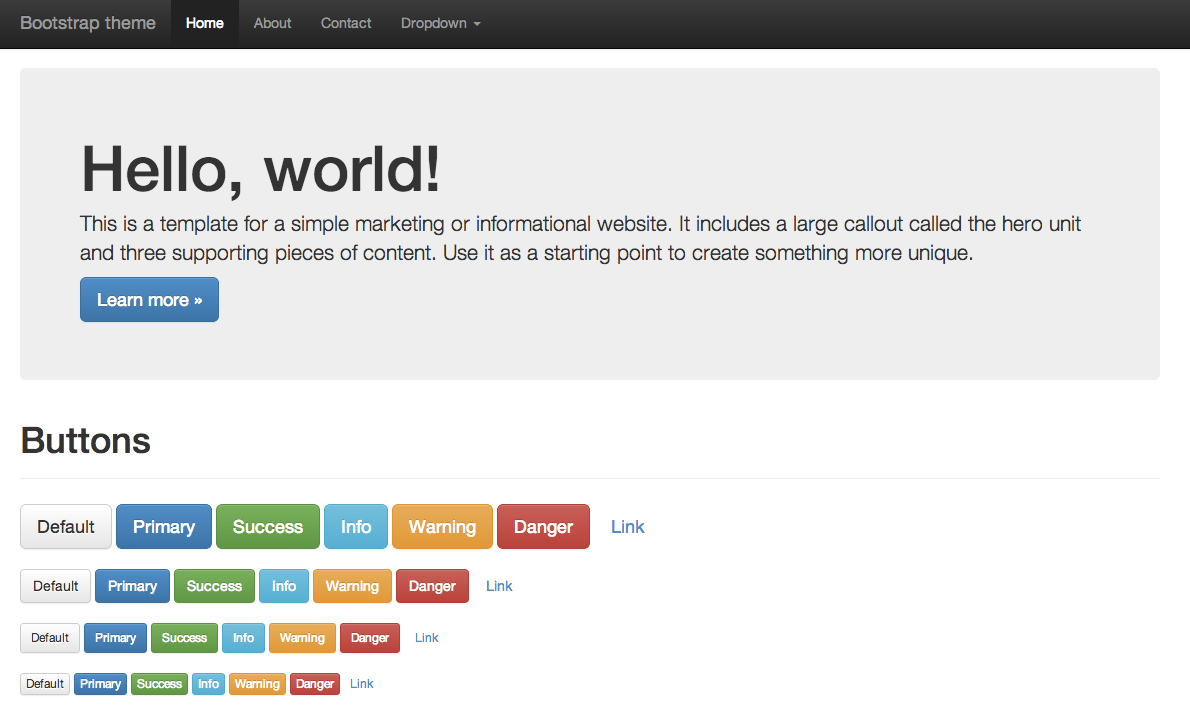Click the large Warning button
Viewport: 1190px width, 725px height.
(442, 526)
